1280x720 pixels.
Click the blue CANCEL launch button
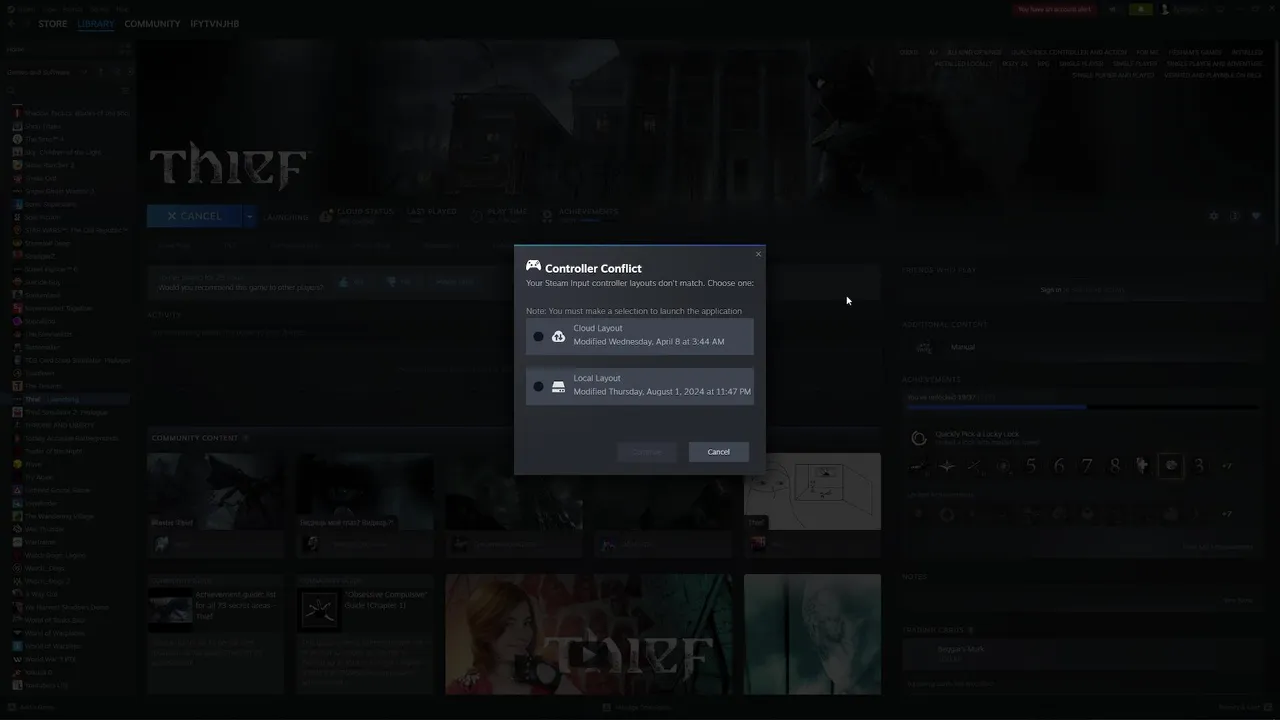click(x=194, y=216)
